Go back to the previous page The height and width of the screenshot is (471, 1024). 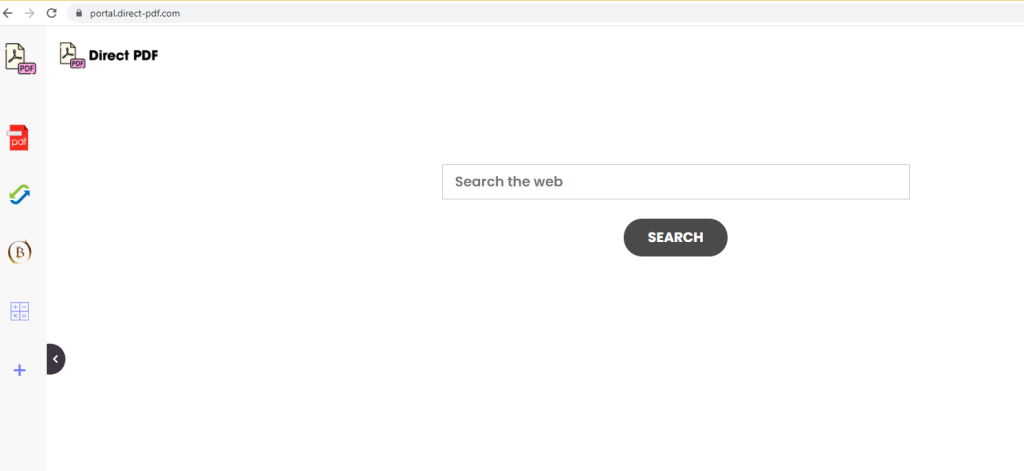pos(8,13)
